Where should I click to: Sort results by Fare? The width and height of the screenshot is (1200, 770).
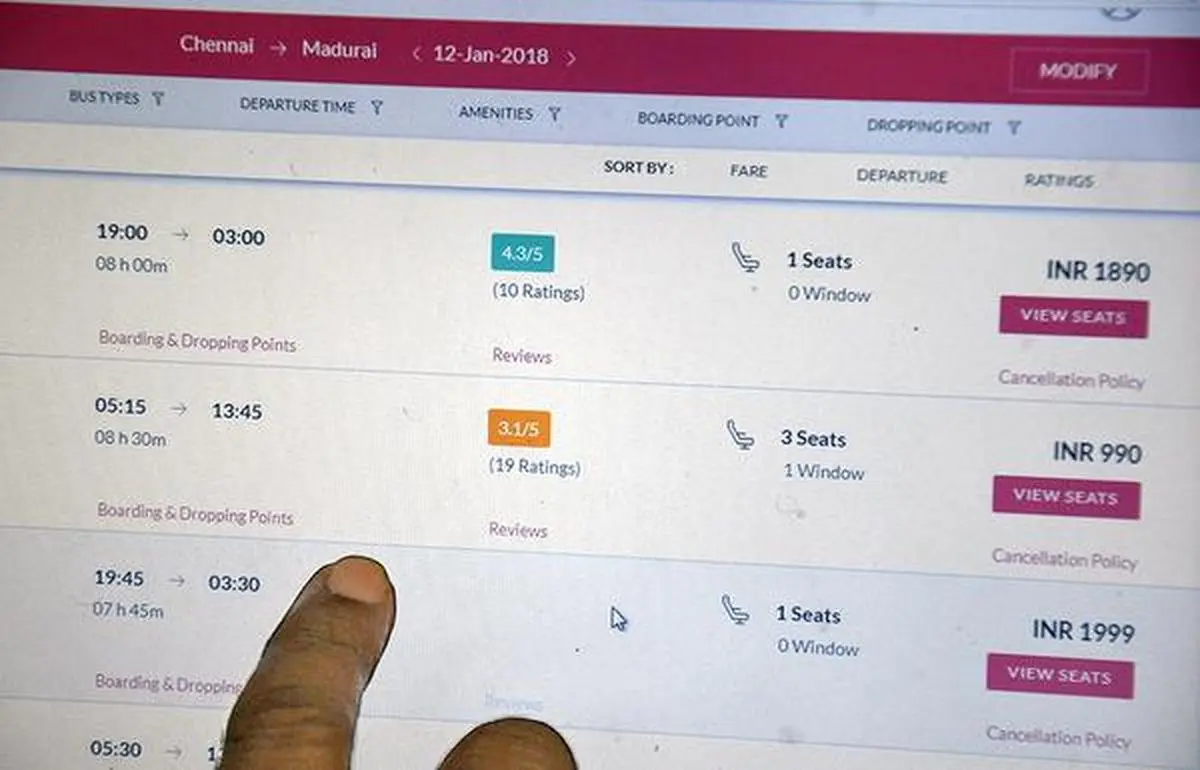[748, 171]
